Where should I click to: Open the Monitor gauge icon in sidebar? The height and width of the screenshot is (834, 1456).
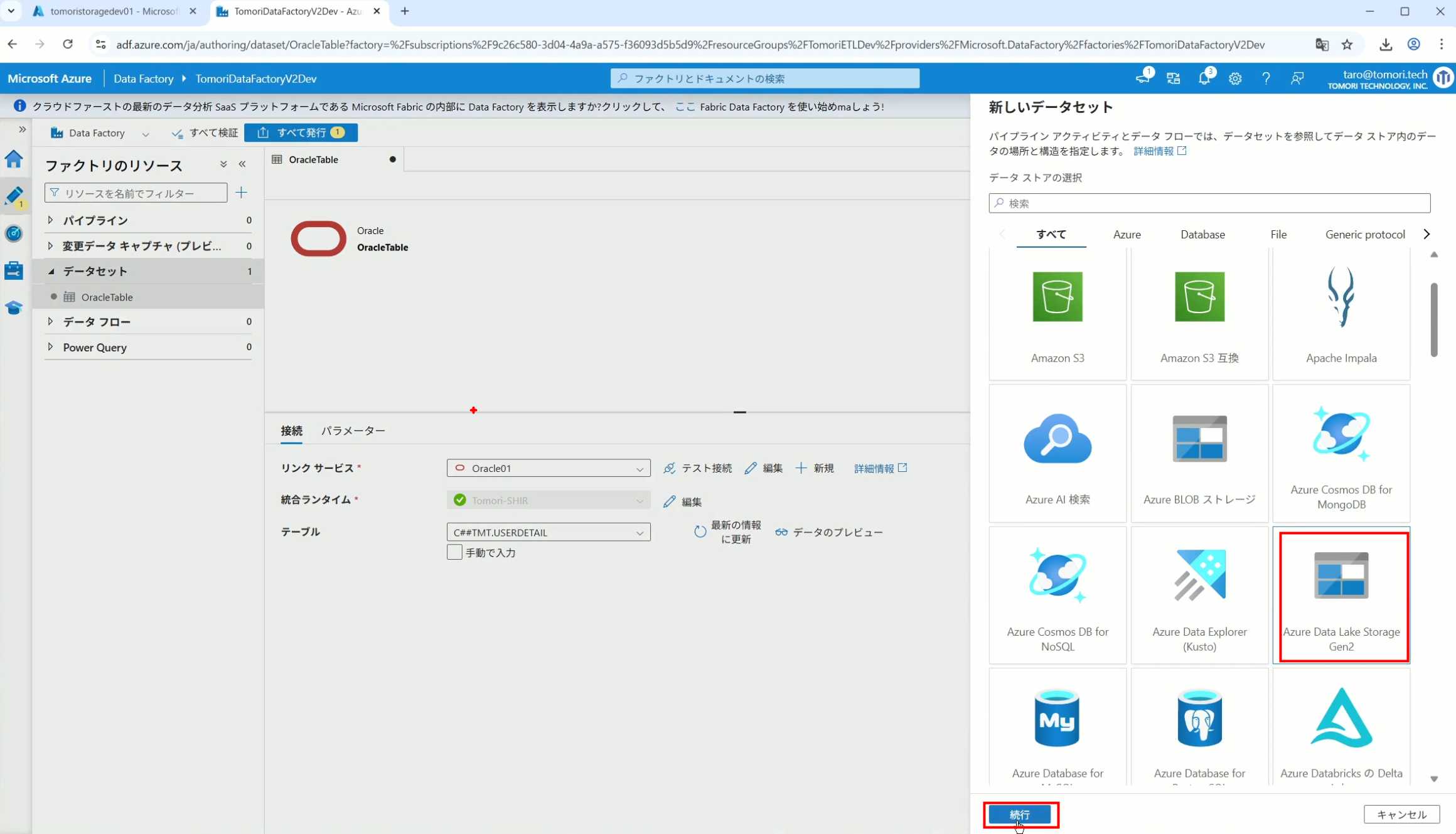point(14,233)
